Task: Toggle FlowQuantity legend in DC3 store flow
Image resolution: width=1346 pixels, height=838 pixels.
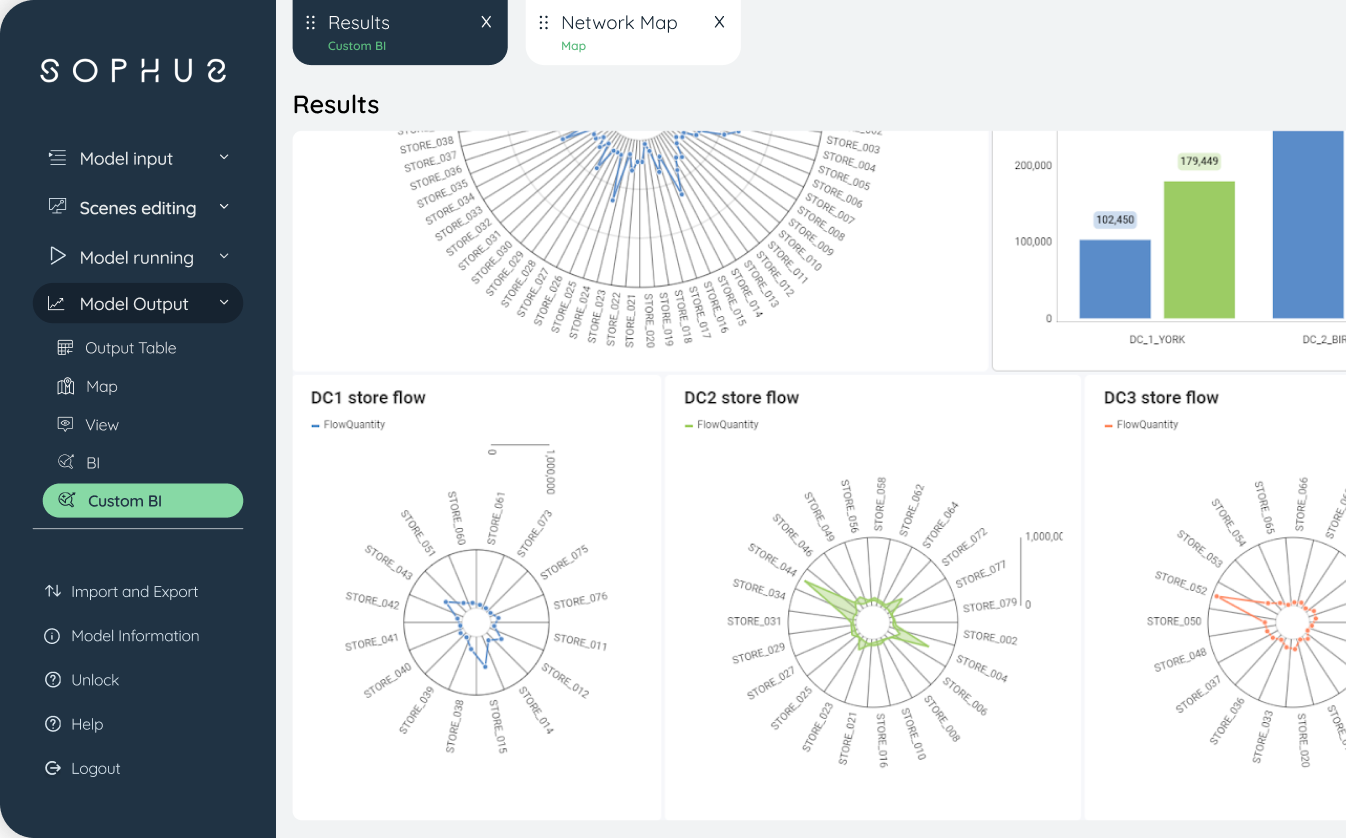Action: tap(1142, 425)
